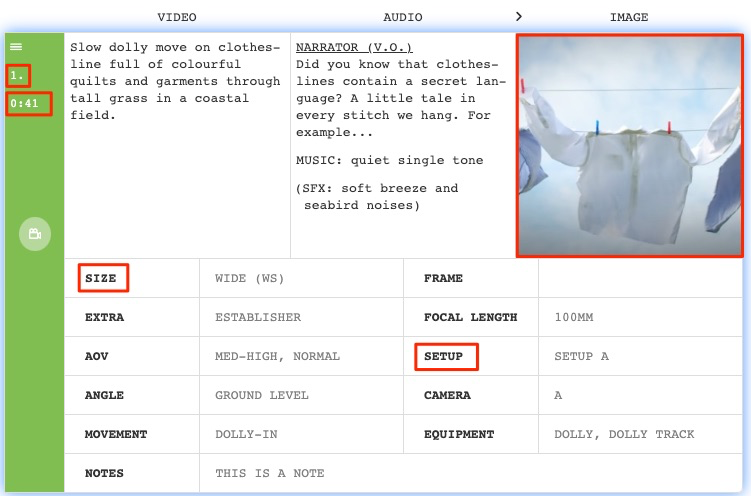Viewport: 751px width, 496px height.
Task: Click the EQUIPMENT label
Action: [x=459, y=434]
